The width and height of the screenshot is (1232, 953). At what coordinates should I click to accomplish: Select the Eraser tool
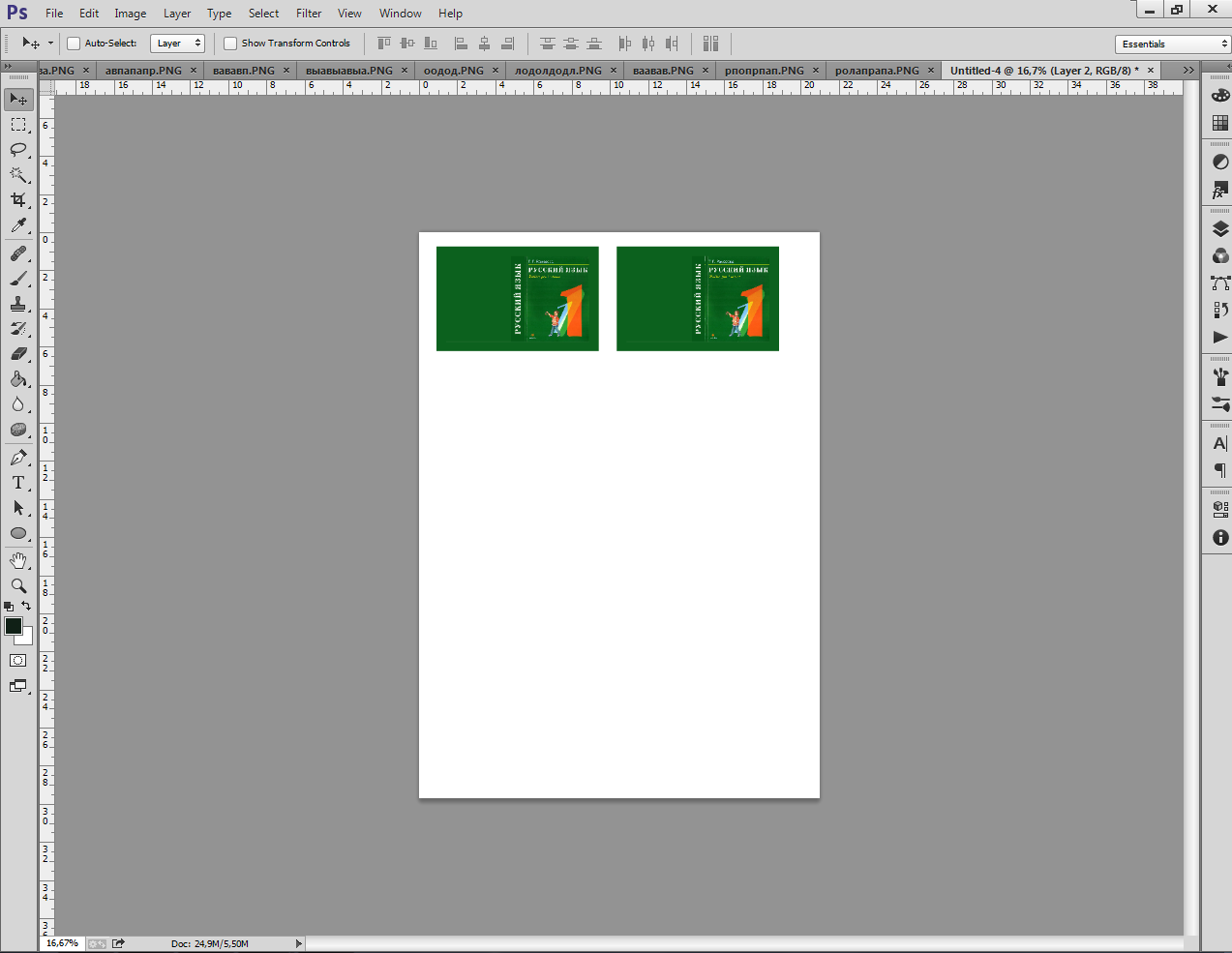[x=18, y=354]
